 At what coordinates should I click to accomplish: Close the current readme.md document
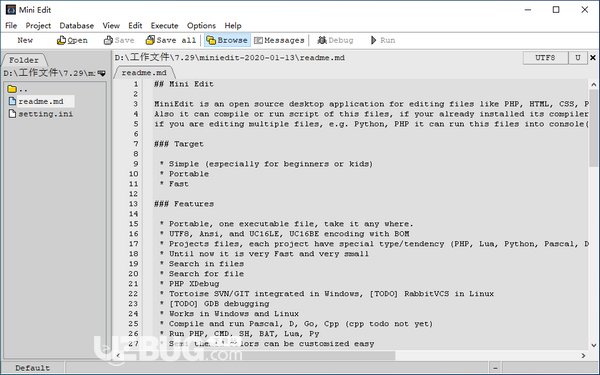point(593,58)
